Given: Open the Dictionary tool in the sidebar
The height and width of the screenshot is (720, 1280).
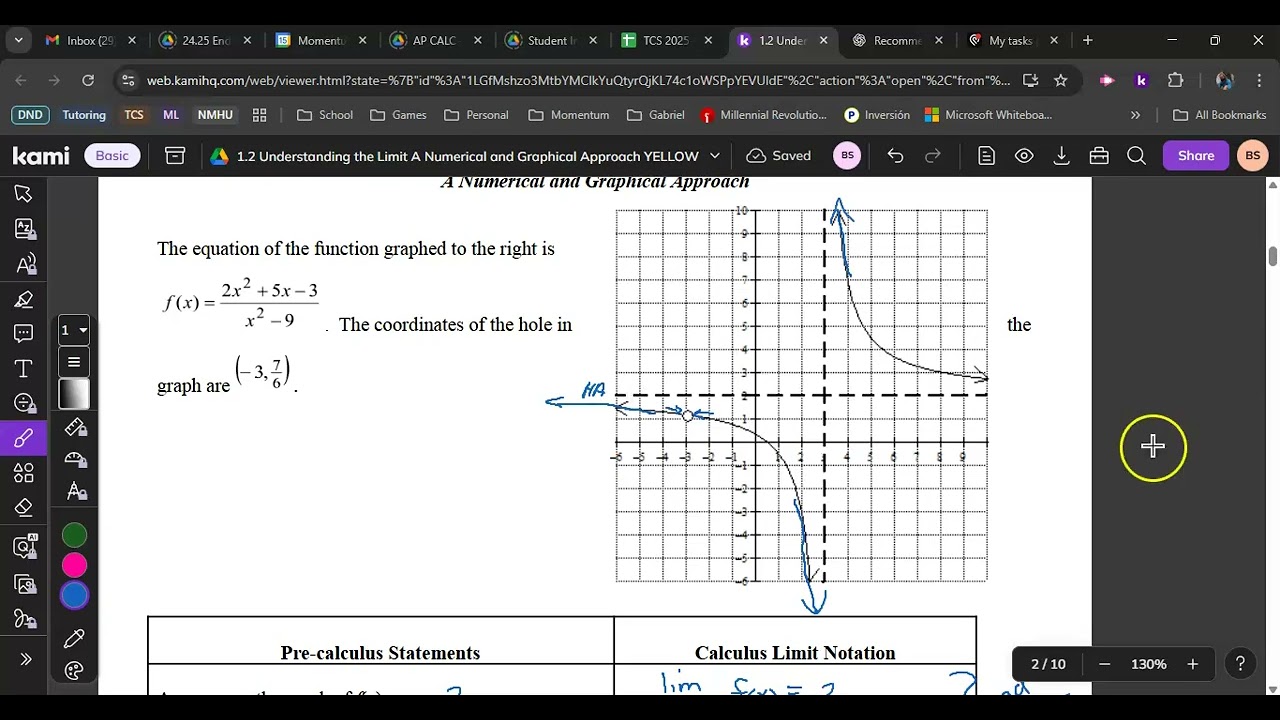Looking at the screenshot, I should click(x=24, y=228).
